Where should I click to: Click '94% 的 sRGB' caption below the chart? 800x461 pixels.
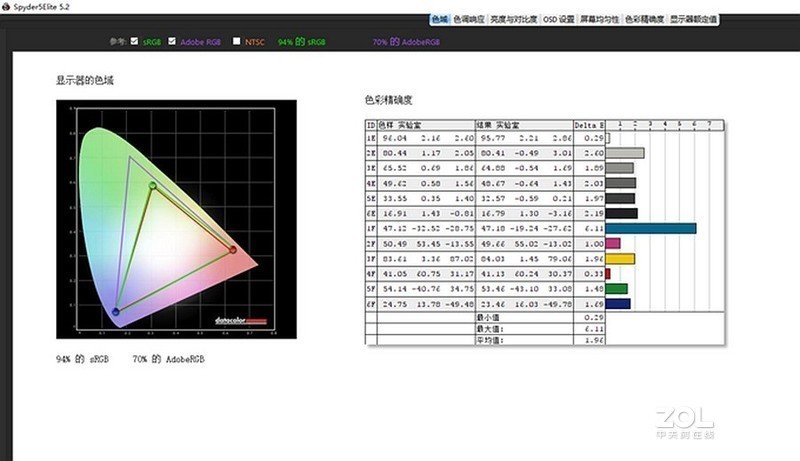pos(82,359)
